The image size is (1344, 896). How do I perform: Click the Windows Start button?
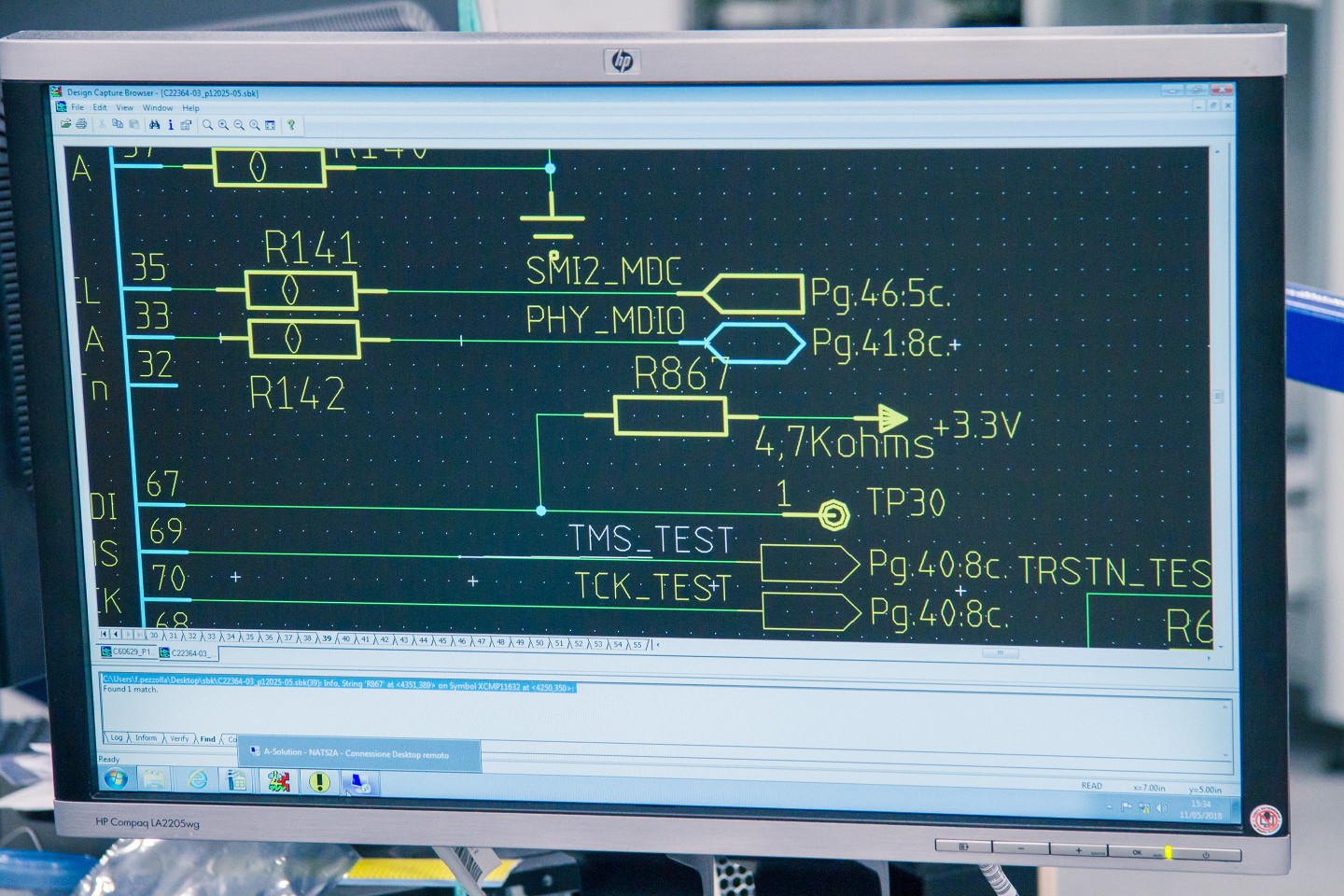coord(117,778)
